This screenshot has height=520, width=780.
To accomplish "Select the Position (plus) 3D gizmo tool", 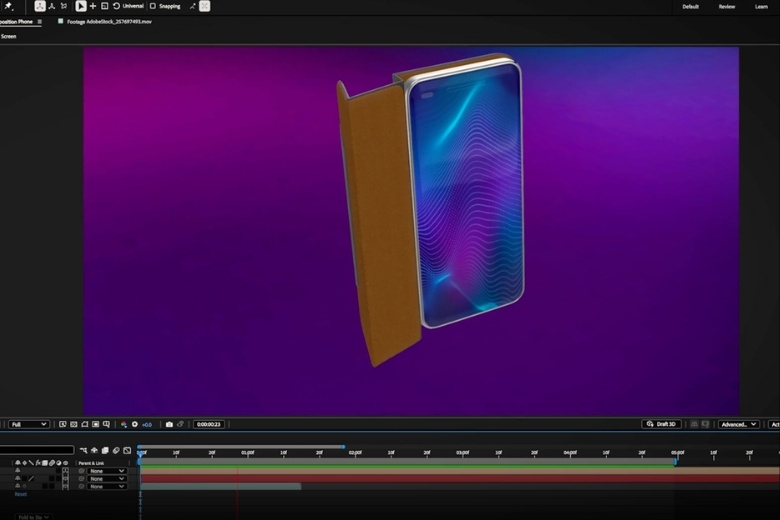I will [x=93, y=6].
